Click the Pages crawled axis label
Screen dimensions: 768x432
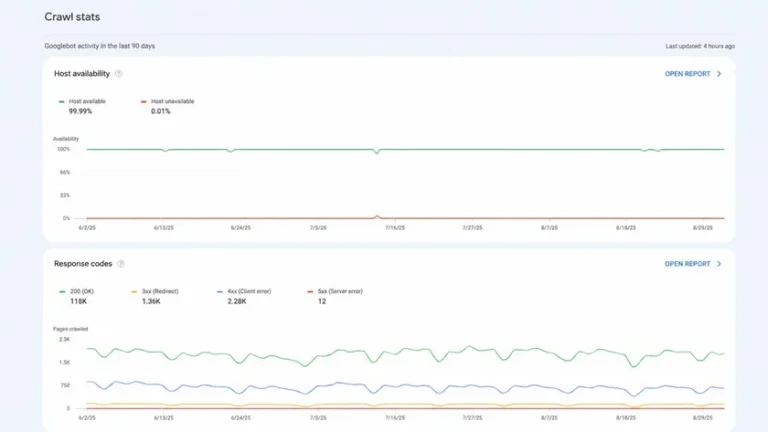pyautogui.click(x=71, y=329)
